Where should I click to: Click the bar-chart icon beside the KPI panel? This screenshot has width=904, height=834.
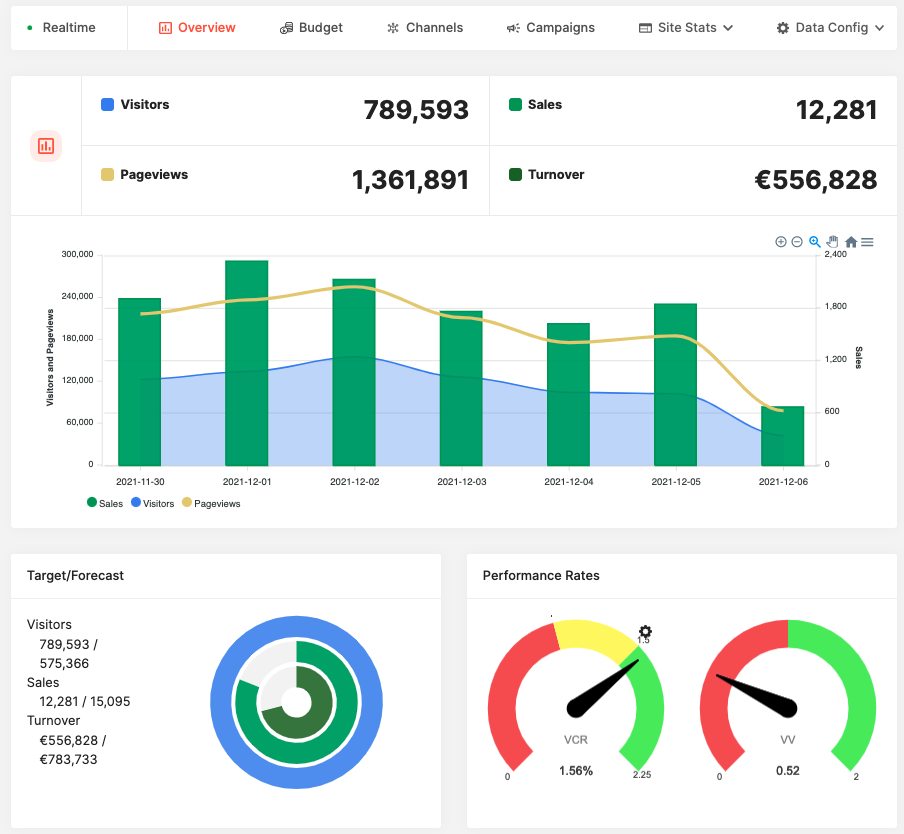tap(45, 145)
